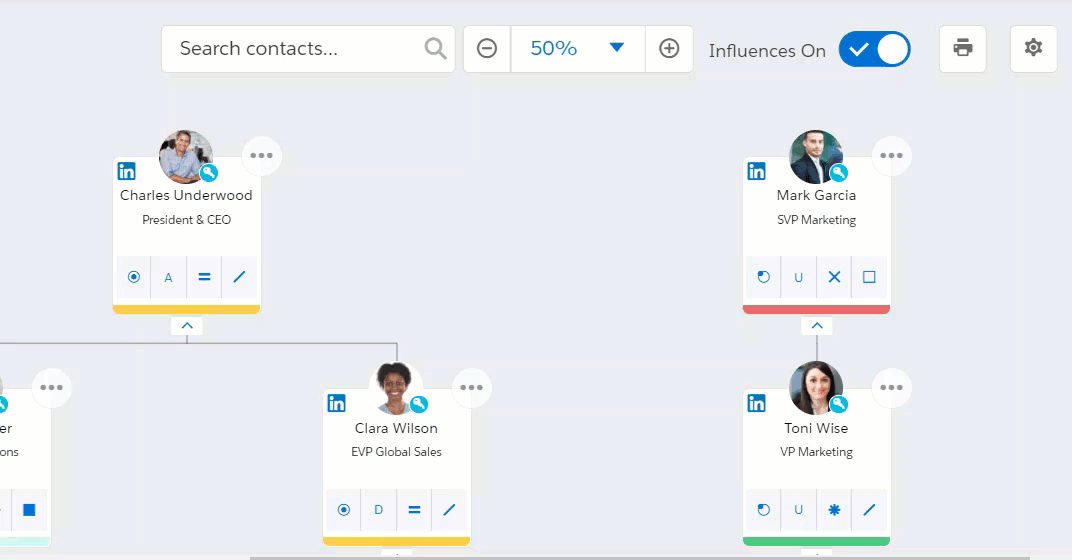Click the Charles Underwood name link
Screen dimensions: 1072x560
[186, 196]
